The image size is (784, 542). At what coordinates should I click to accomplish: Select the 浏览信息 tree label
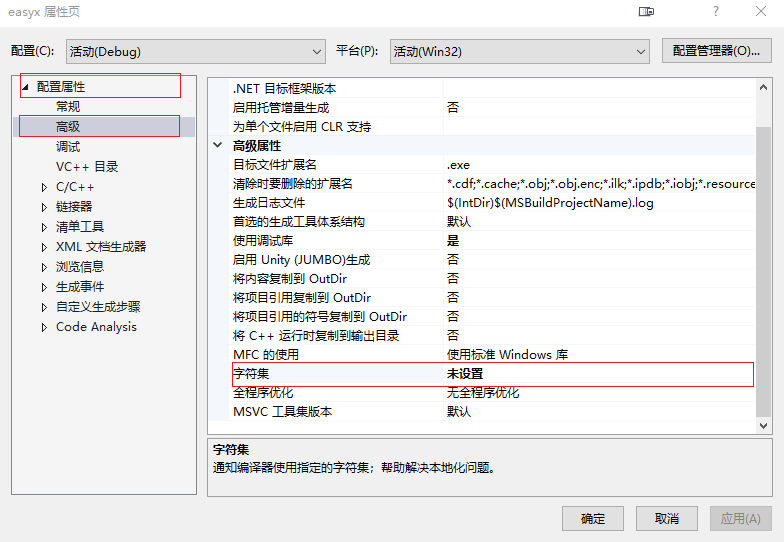(x=80, y=266)
